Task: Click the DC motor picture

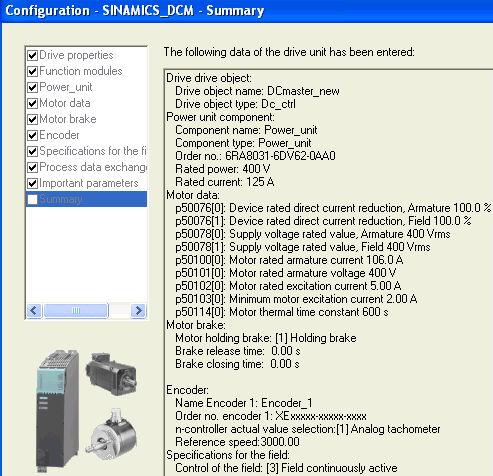Action: 111,374
